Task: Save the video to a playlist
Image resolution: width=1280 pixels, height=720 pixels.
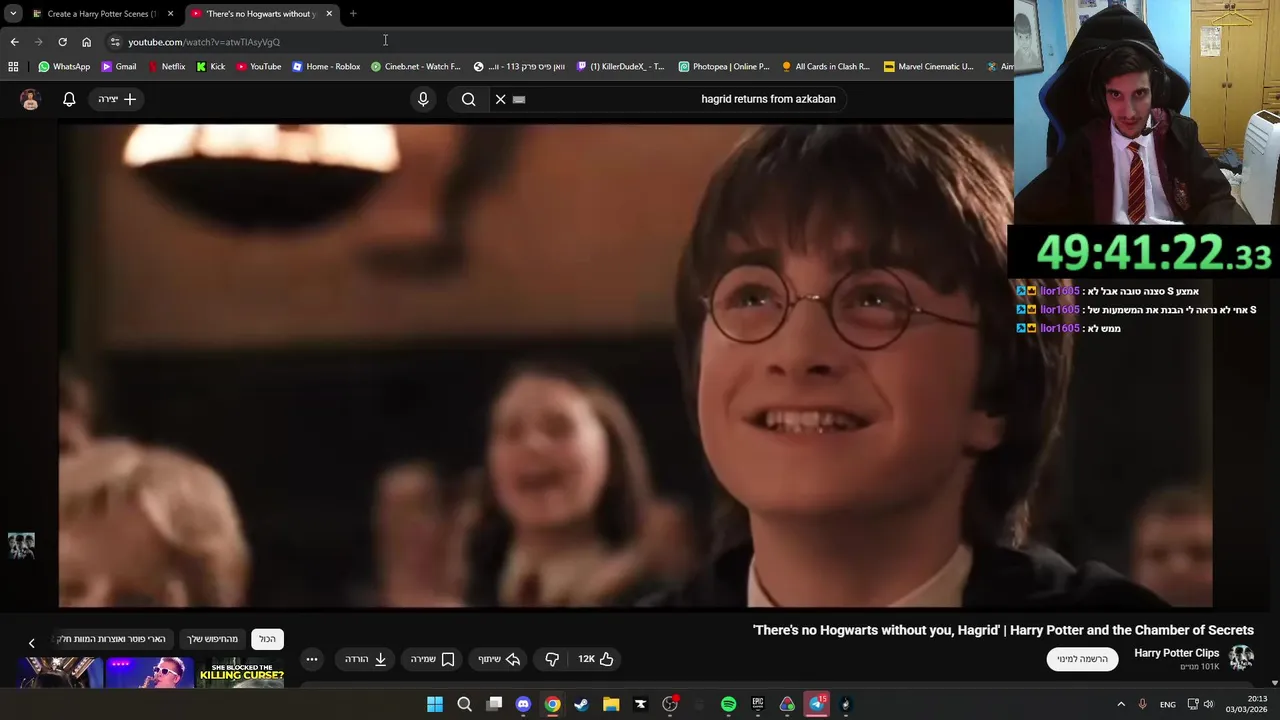Action: tap(432, 659)
